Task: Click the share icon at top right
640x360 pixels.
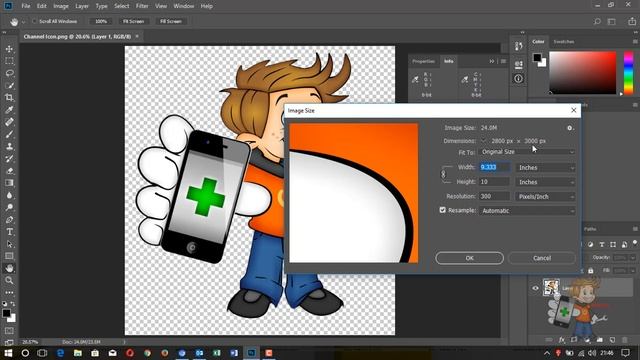Action: [632, 21]
